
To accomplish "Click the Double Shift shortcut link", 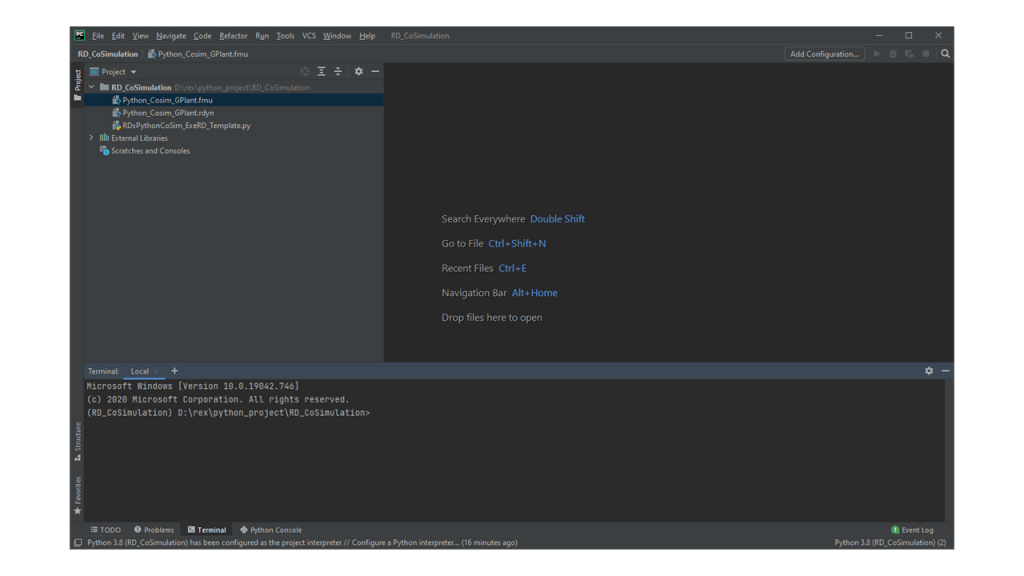I will click(x=557, y=218).
